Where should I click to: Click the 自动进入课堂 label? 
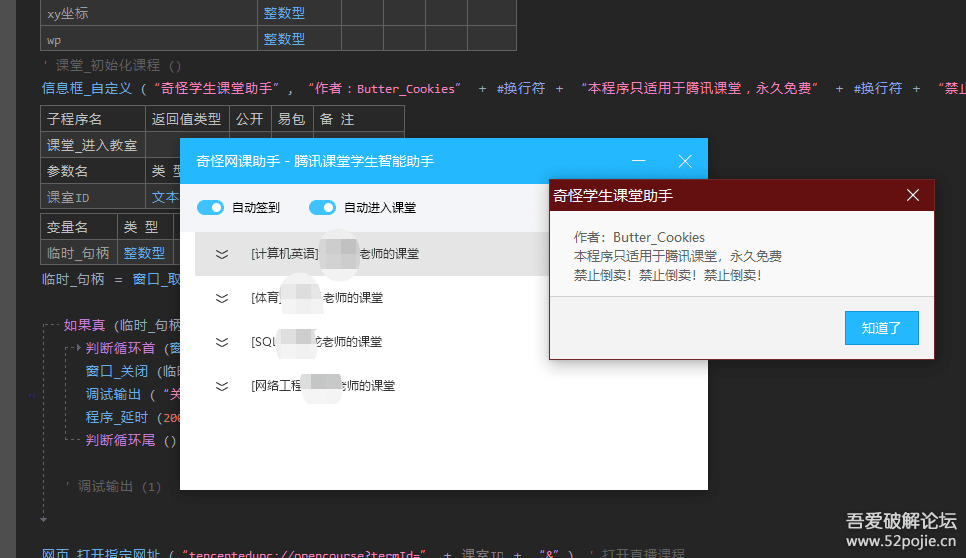(x=380, y=208)
